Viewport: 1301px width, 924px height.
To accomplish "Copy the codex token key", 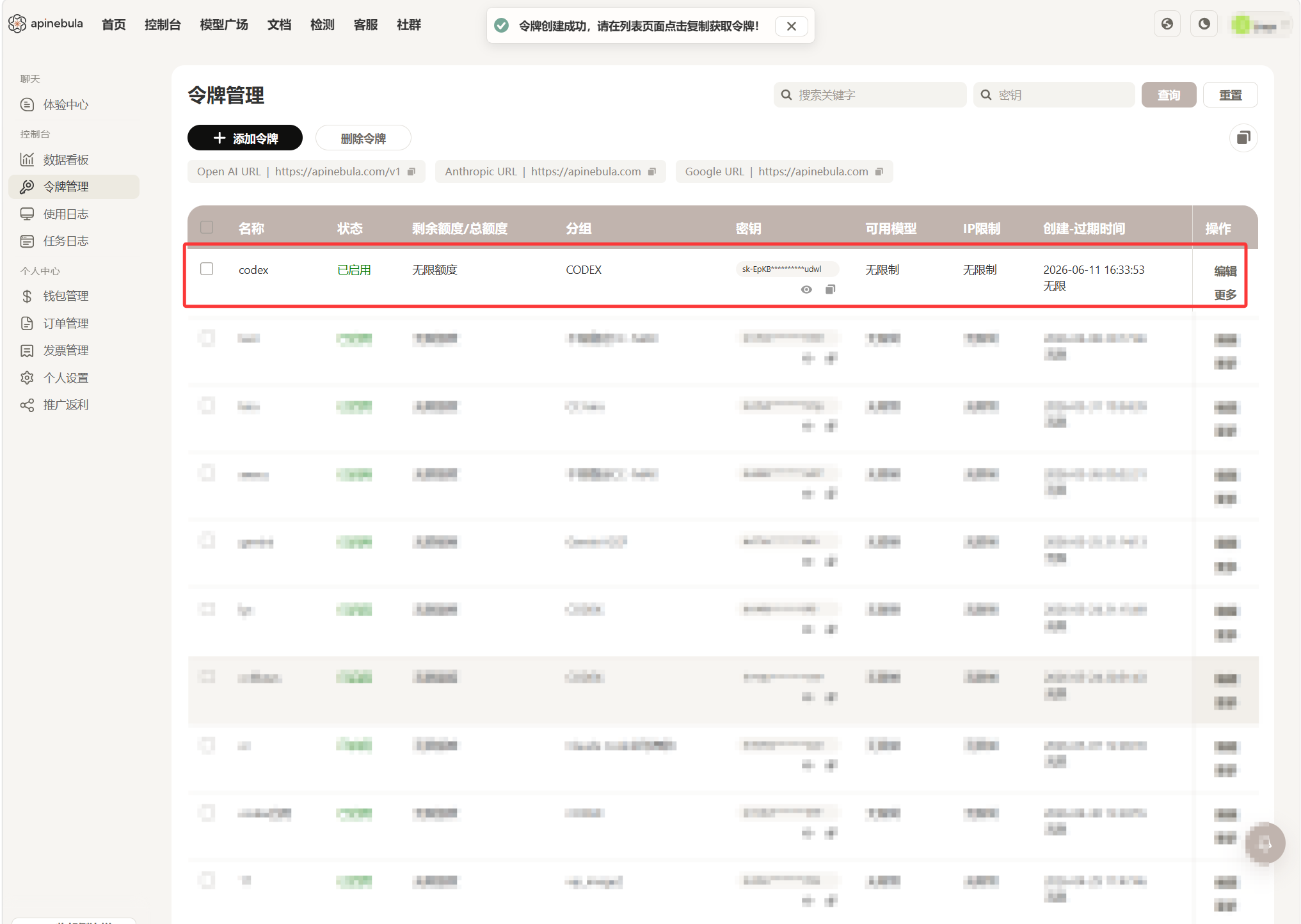I will pos(830,289).
